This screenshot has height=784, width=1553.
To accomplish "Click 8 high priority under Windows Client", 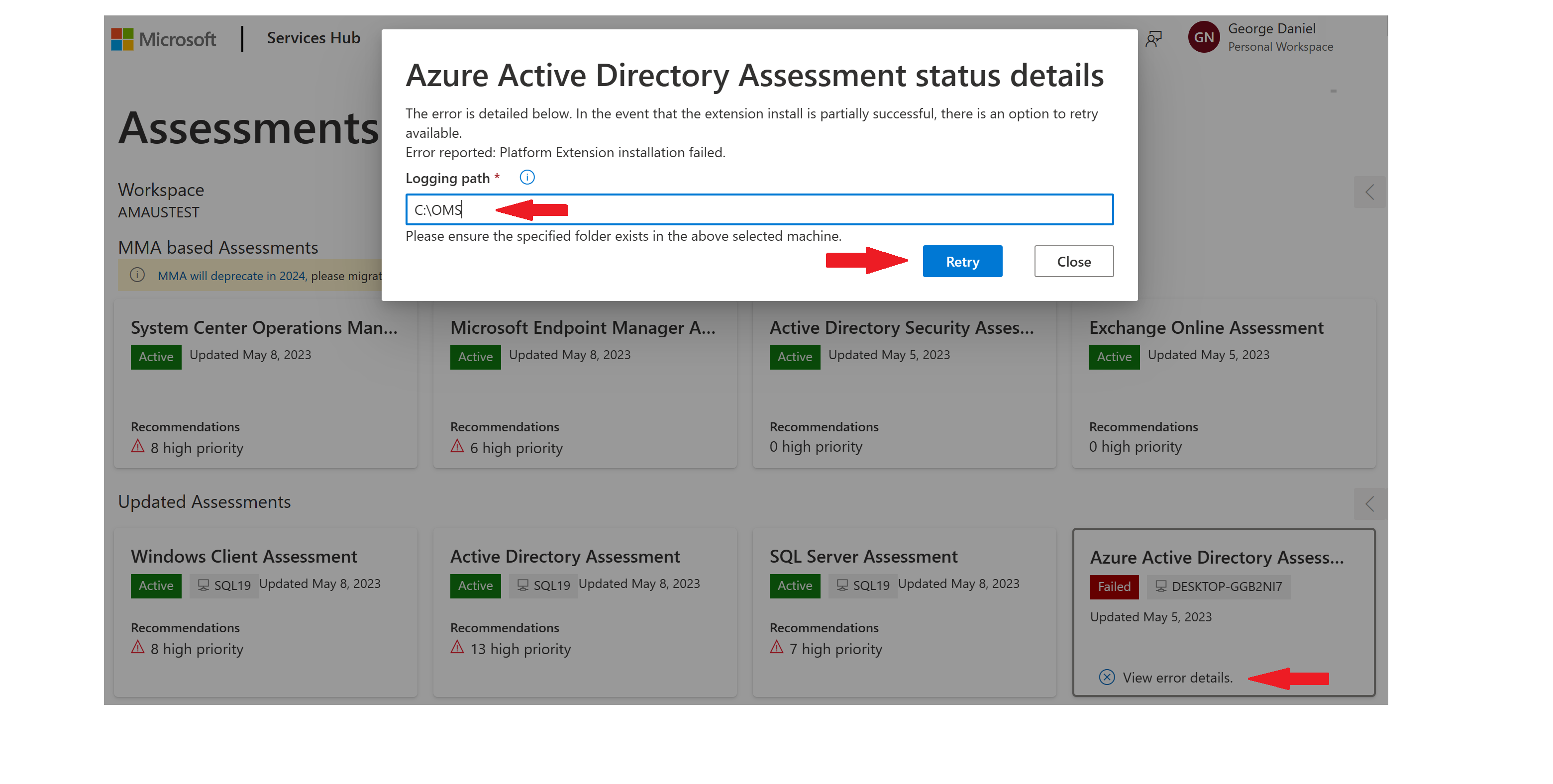I will [197, 650].
